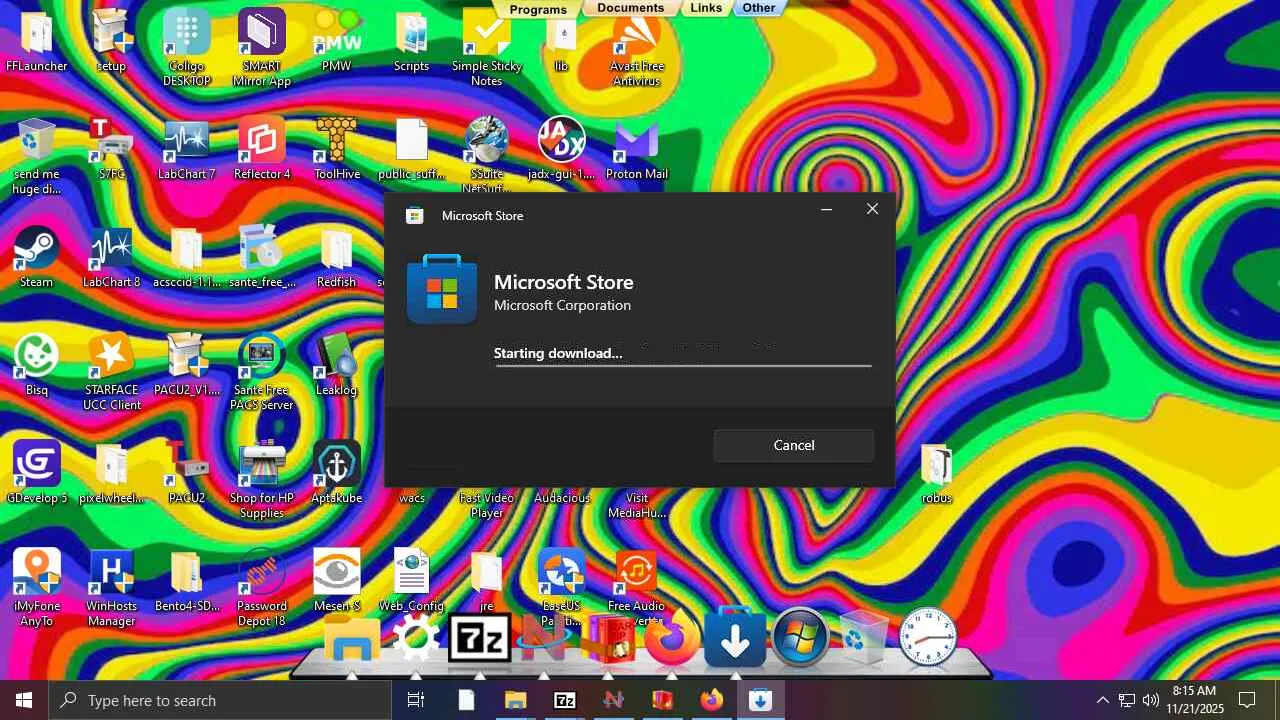Open the Store installer taskbar button
Image resolution: width=1280 pixels, height=720 pixels.
tap(760, 700)
